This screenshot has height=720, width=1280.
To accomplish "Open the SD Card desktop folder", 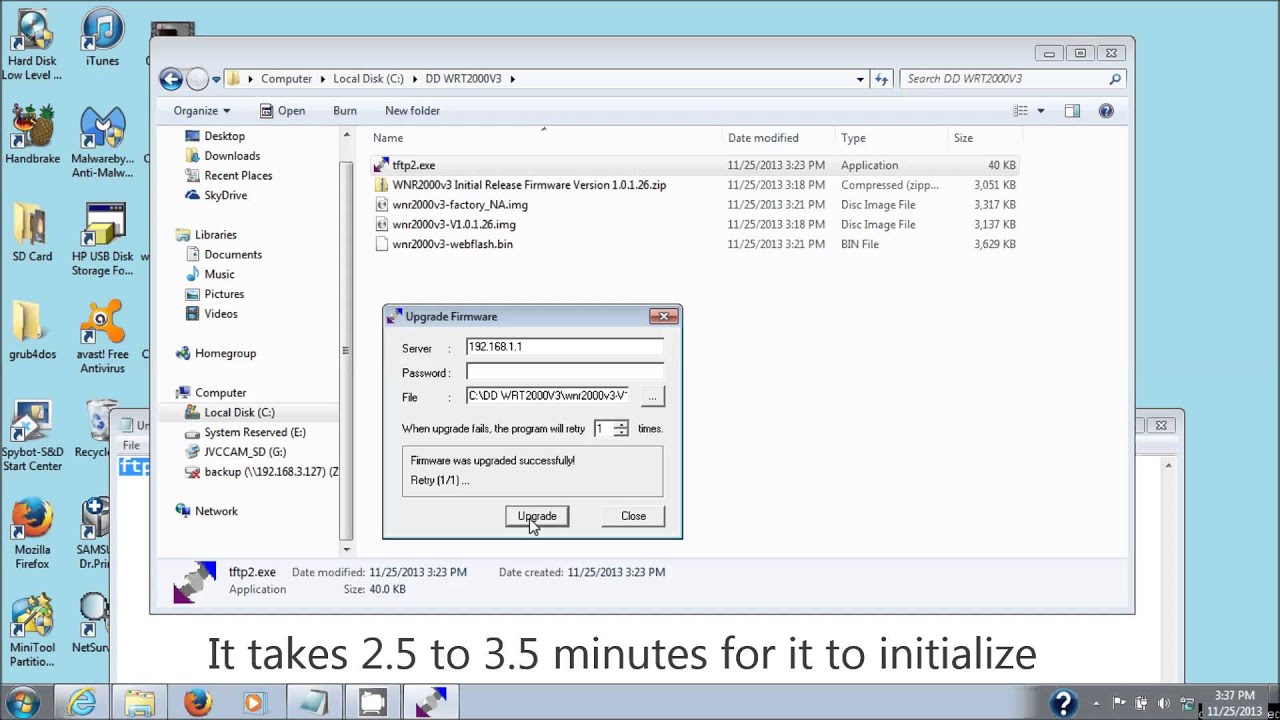I will click(32, 233).
